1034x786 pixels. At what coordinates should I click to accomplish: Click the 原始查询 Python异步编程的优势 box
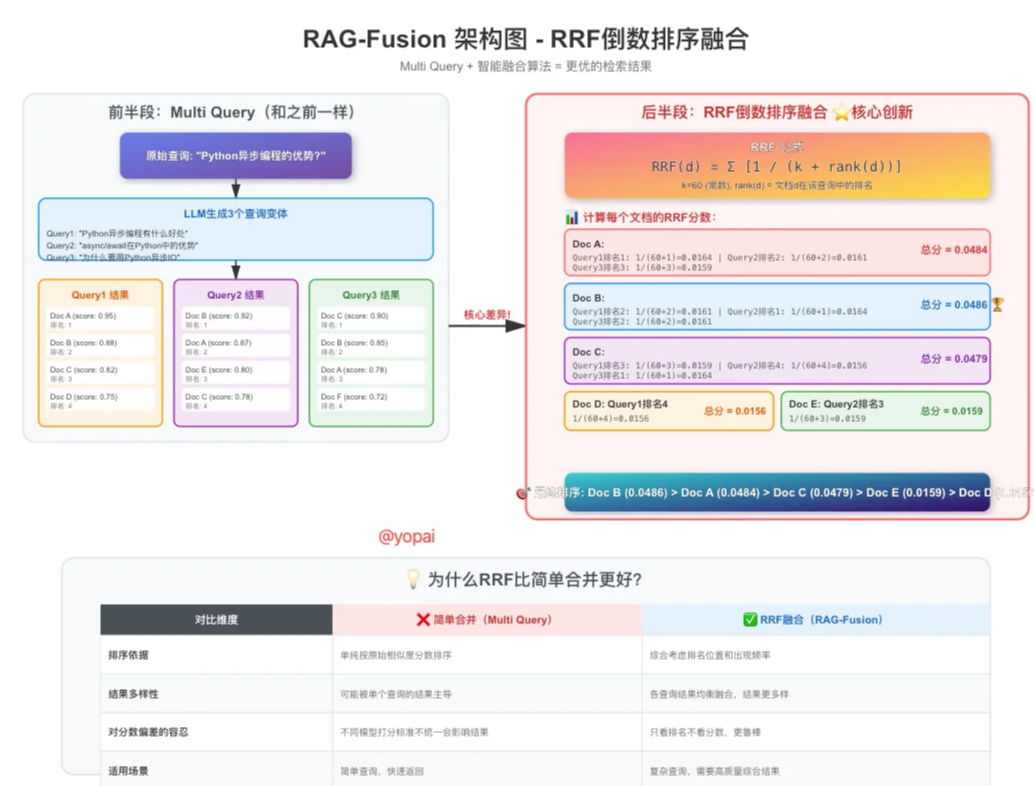235,156
